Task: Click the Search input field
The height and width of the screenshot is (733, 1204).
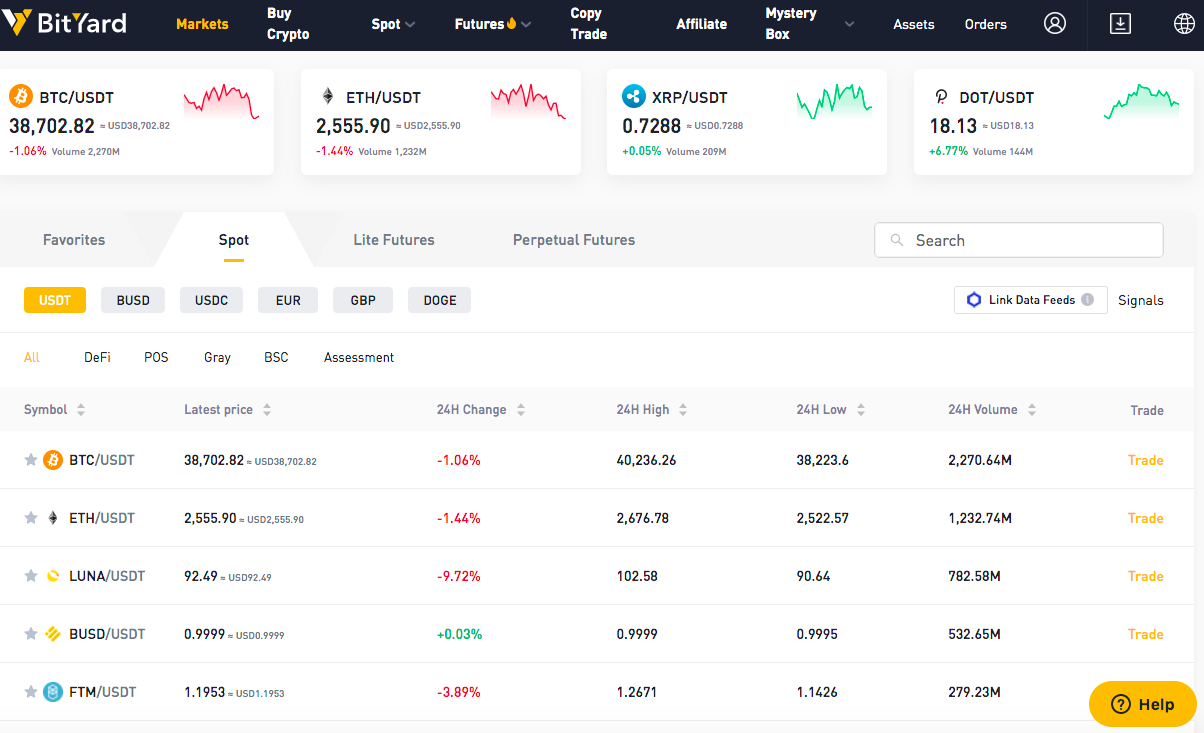Action: click(x=1019, y=240)
